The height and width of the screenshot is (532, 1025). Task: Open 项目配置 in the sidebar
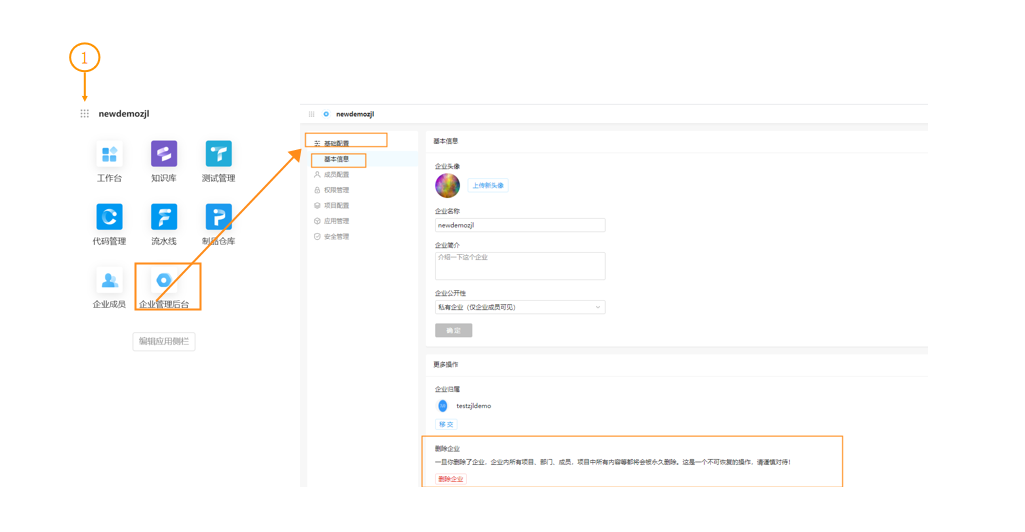coord(337,205)
